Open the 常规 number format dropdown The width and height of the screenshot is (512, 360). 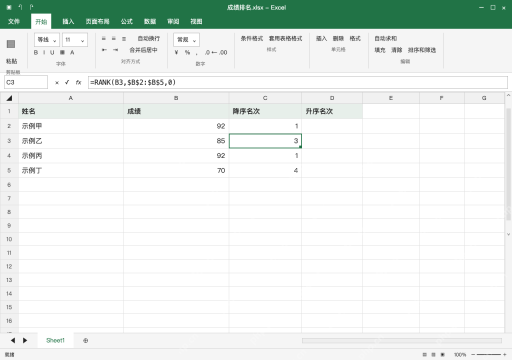[x=186, y=40]
